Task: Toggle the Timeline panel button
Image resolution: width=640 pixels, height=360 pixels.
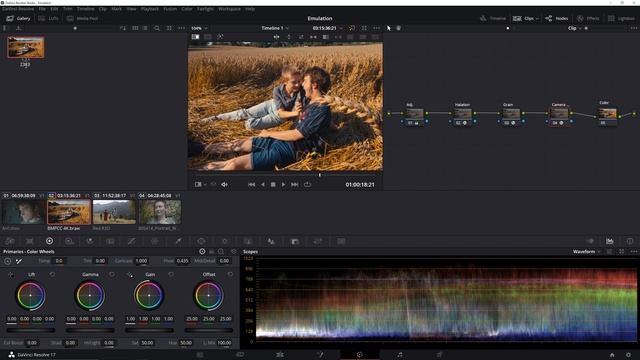Action: [x=493, y=18]
